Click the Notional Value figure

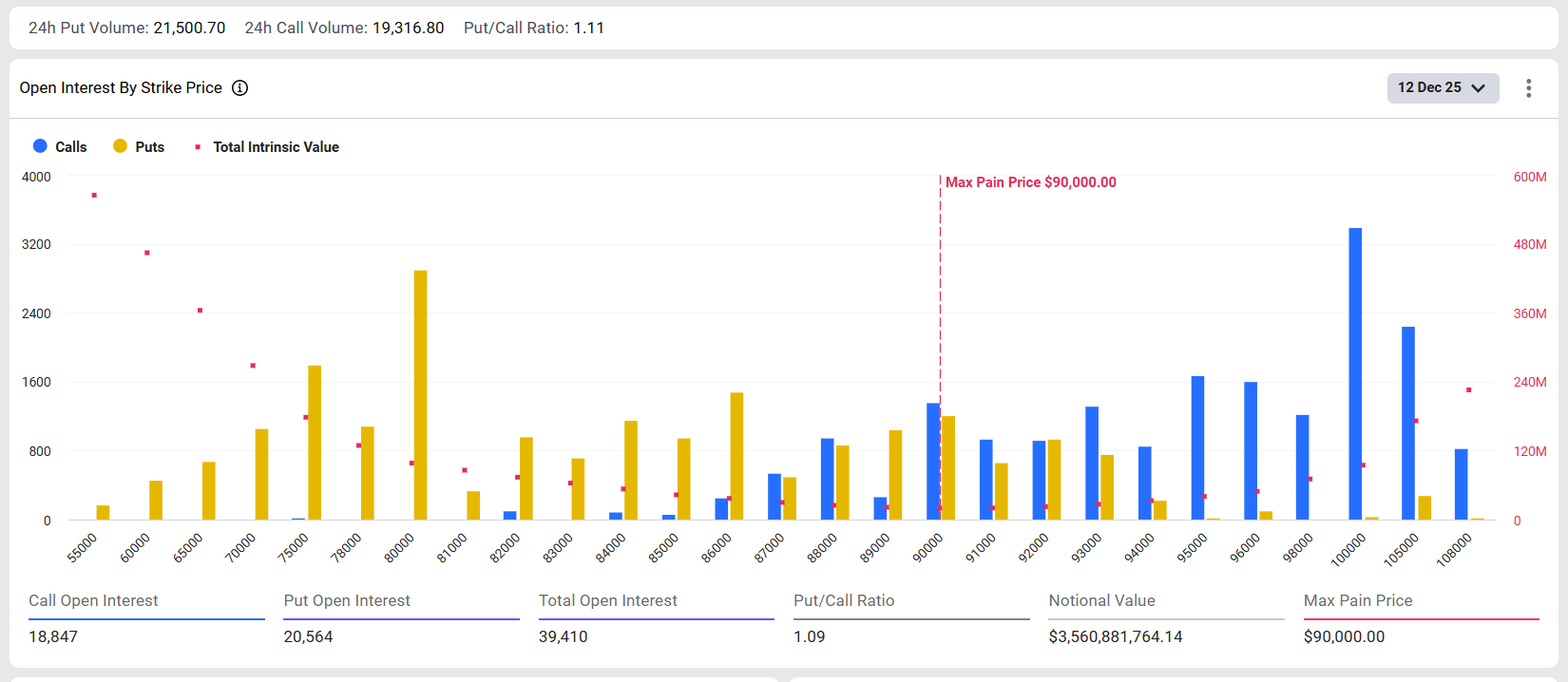tap(1115, 636)
